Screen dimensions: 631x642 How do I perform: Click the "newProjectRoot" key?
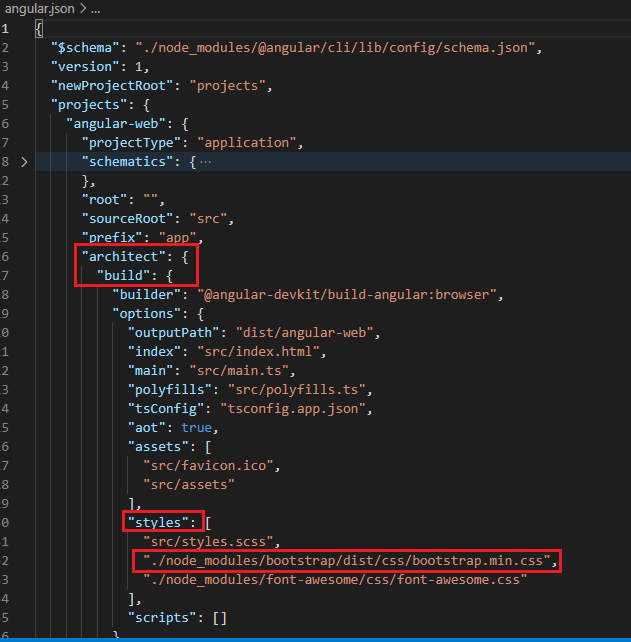(112, 86)
